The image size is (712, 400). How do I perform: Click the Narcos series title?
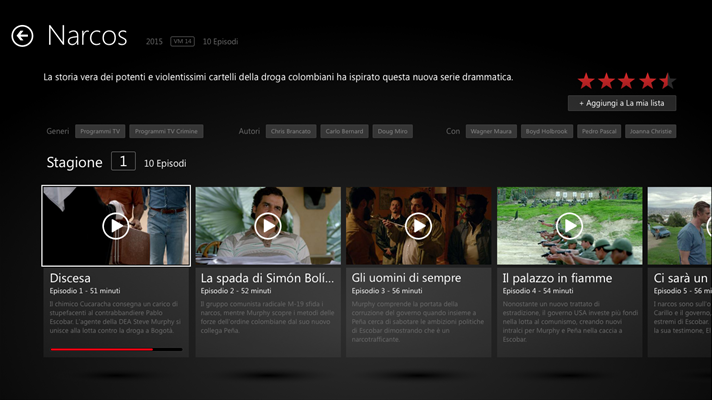coord(87,35)
